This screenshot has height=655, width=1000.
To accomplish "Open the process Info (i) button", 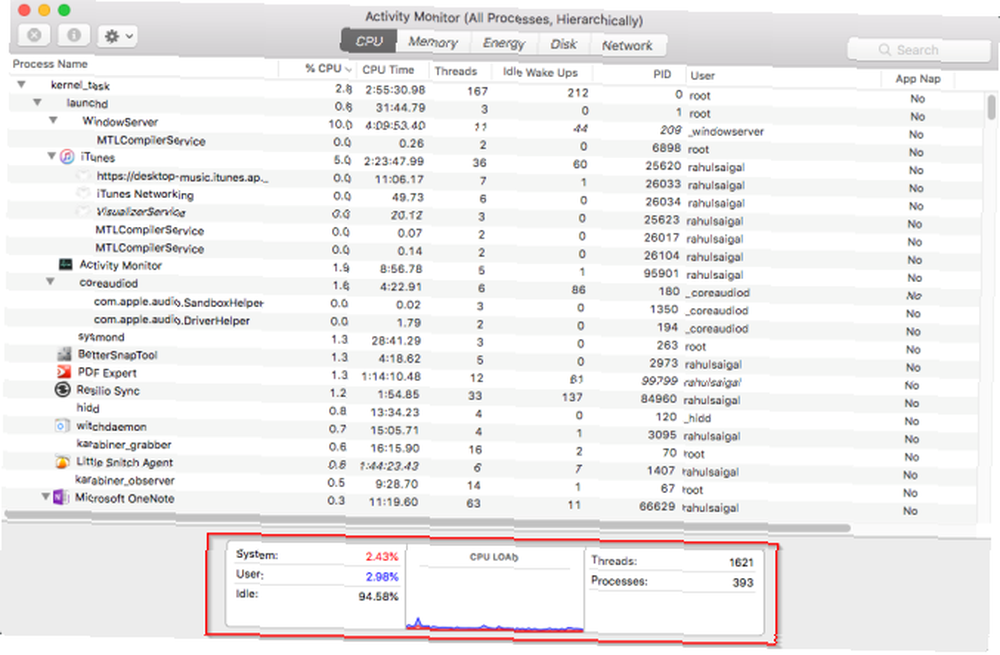I will pos(74,35).
